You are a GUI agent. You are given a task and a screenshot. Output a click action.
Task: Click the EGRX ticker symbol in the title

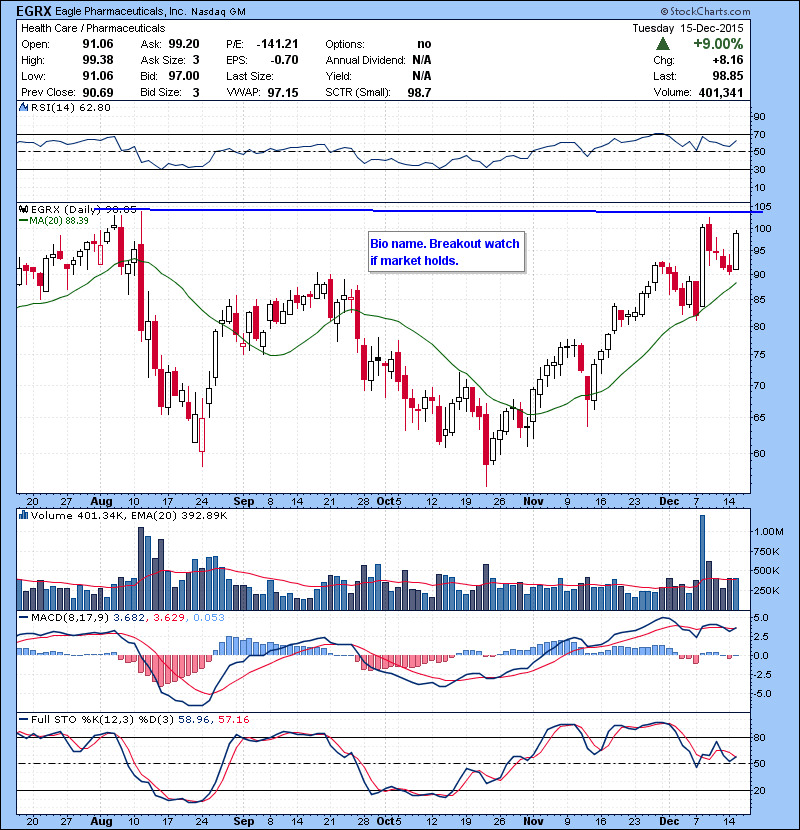34,11
